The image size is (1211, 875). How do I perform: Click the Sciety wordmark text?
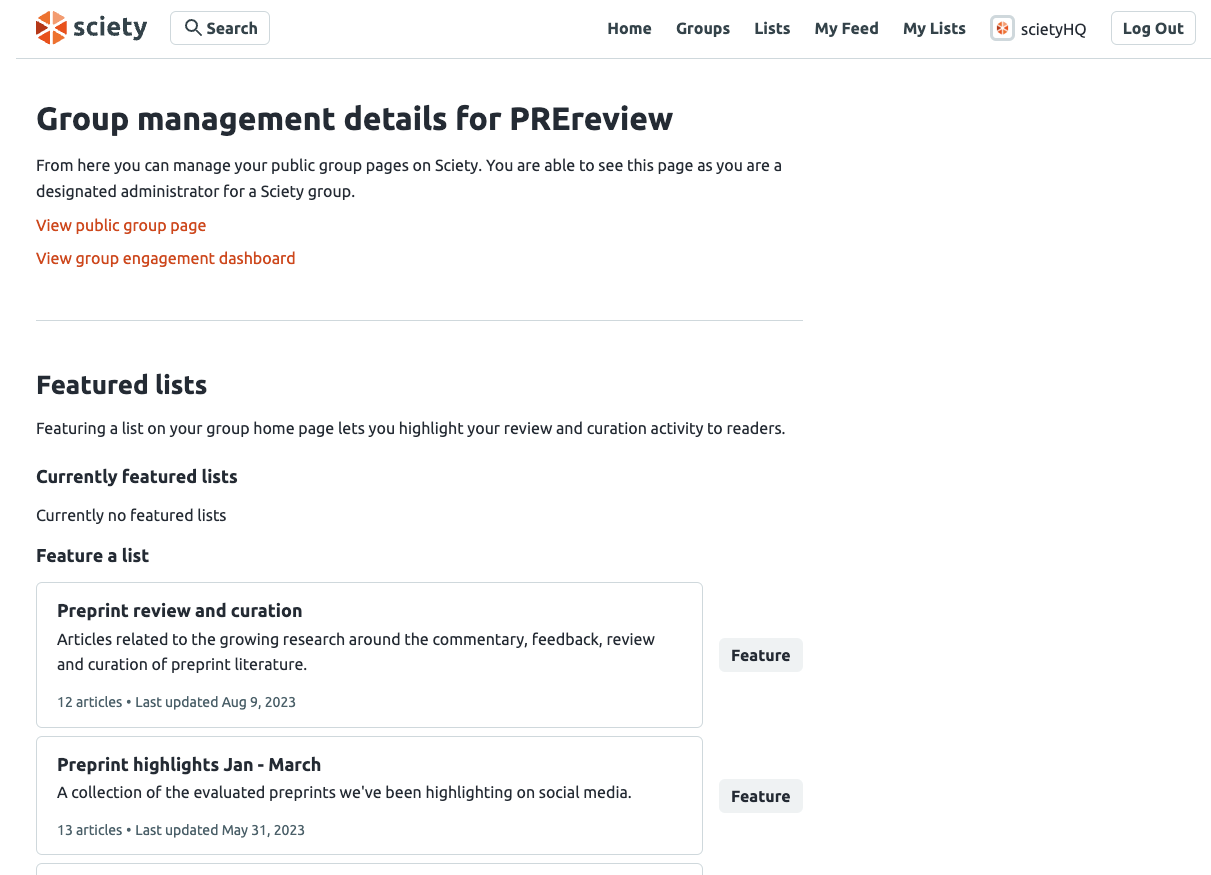110,28
